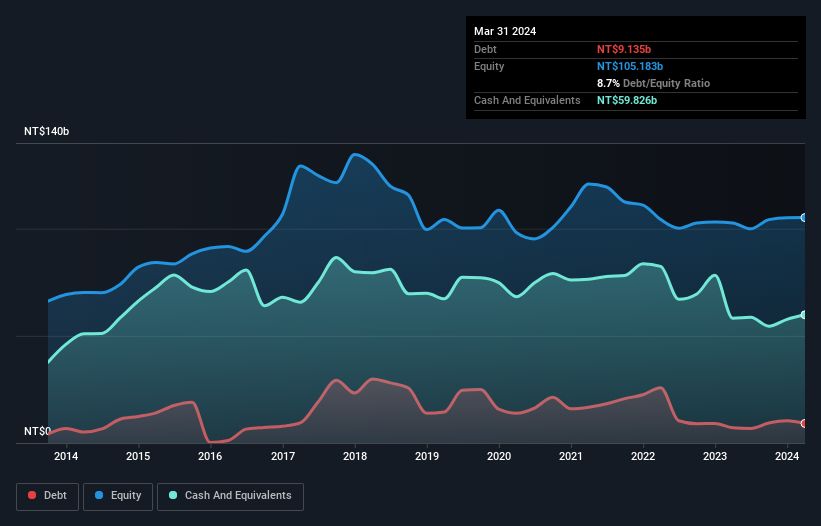
Task: Click the 2023 x-axis label
Action: point(715,456)
